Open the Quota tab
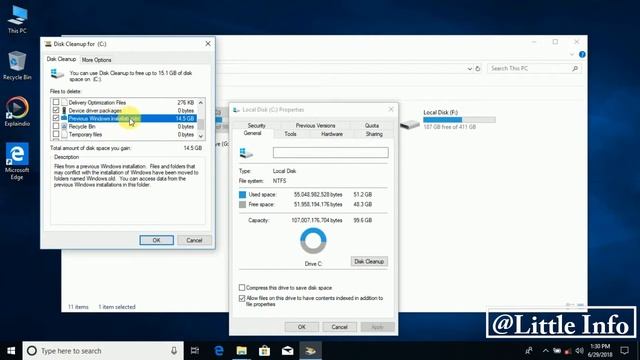Viewport: 640px width, 360px height. click(372, 125)
